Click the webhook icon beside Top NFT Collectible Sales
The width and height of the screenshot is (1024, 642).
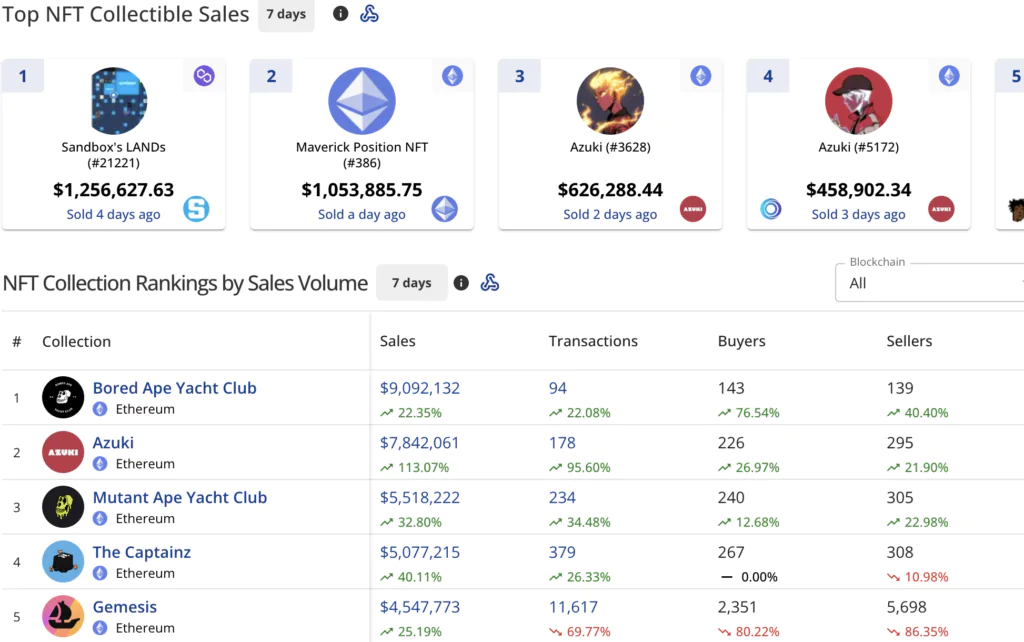click(x=369, y=14)
